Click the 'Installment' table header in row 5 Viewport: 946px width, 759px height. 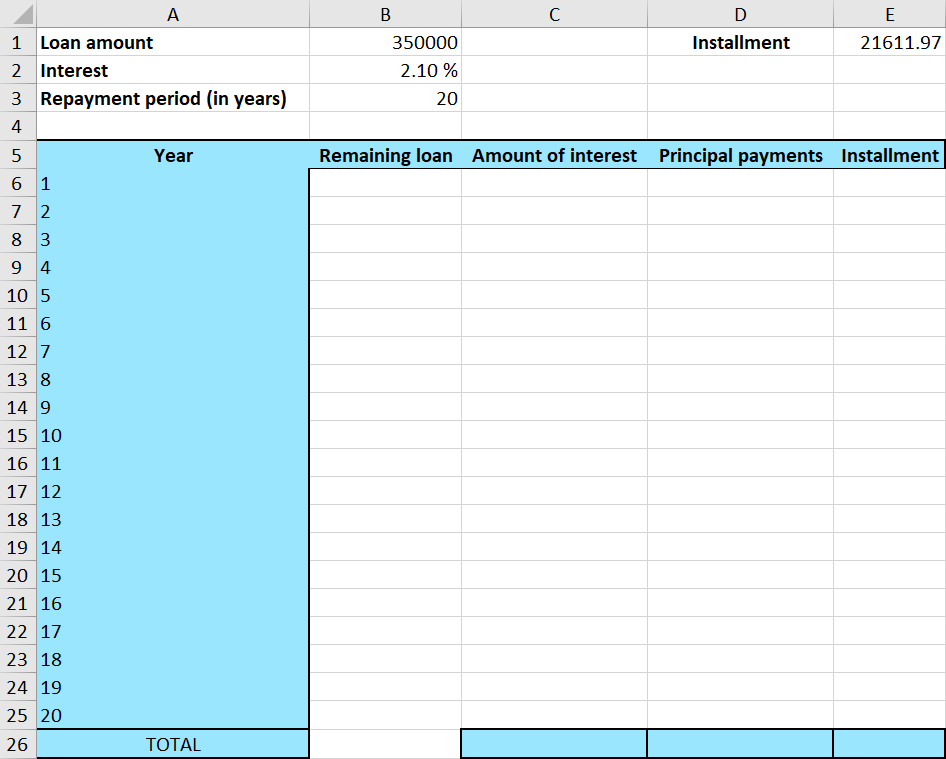pos(889,155)
